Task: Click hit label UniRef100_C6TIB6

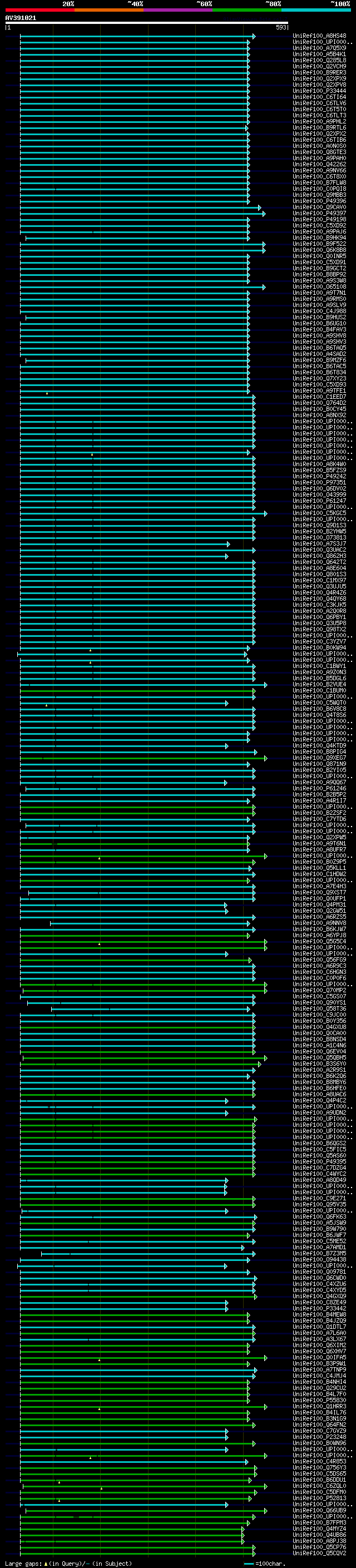Action: click(319, 140)
